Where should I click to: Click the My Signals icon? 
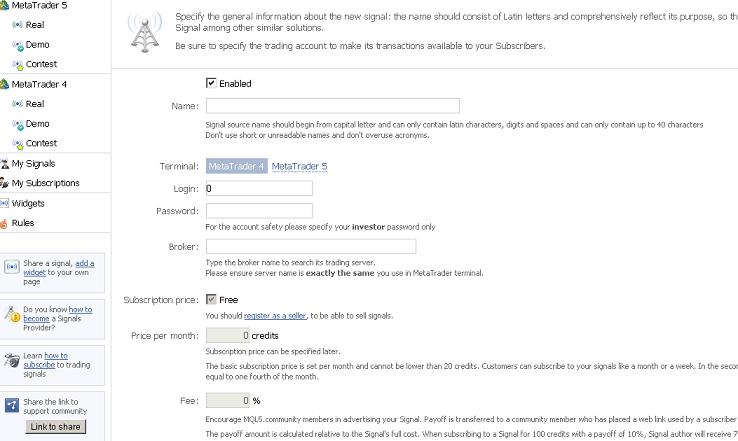pos(4,163)
